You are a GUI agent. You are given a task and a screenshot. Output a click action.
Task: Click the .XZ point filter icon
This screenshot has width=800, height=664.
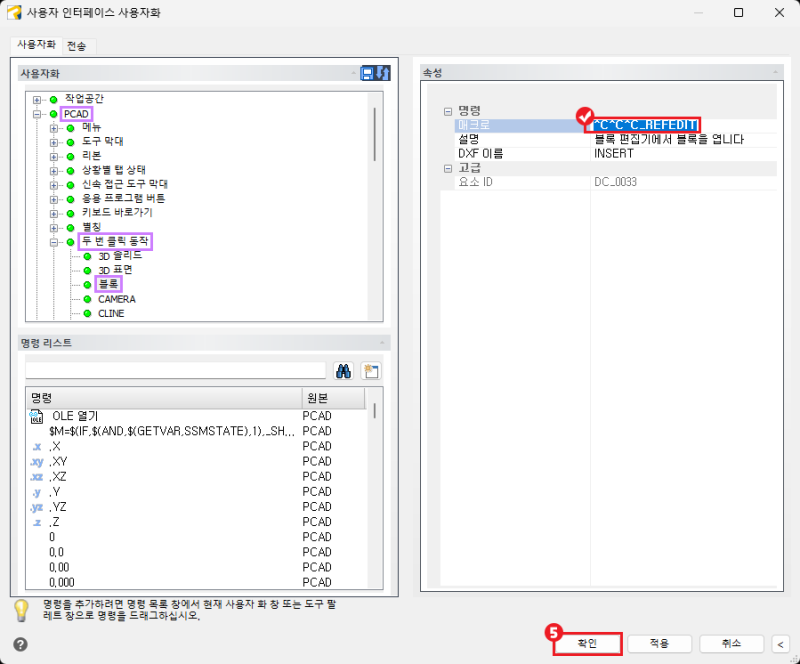(x=37, y=477)
